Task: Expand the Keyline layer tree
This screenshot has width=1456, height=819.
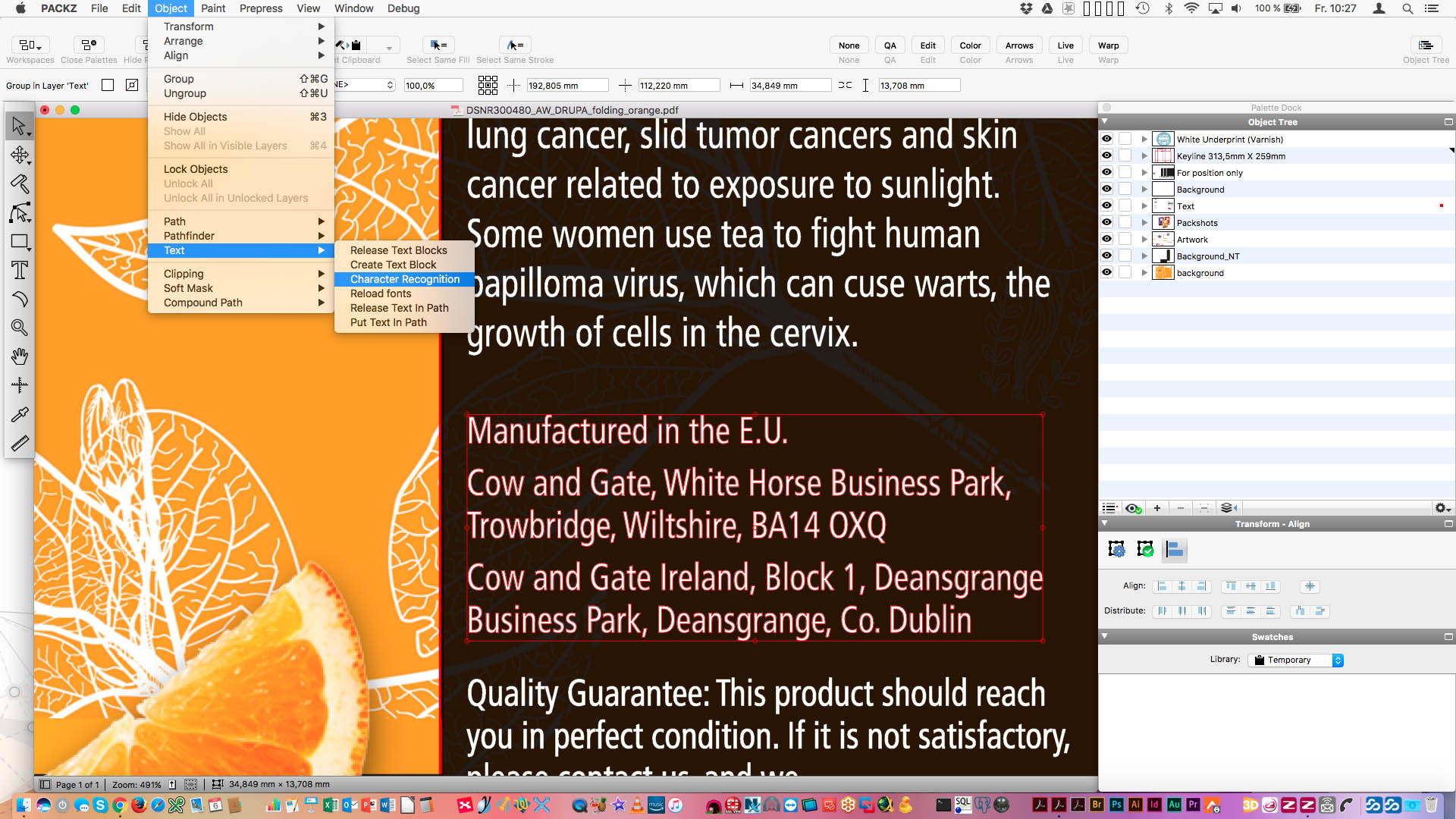Action: (1144, 156)
